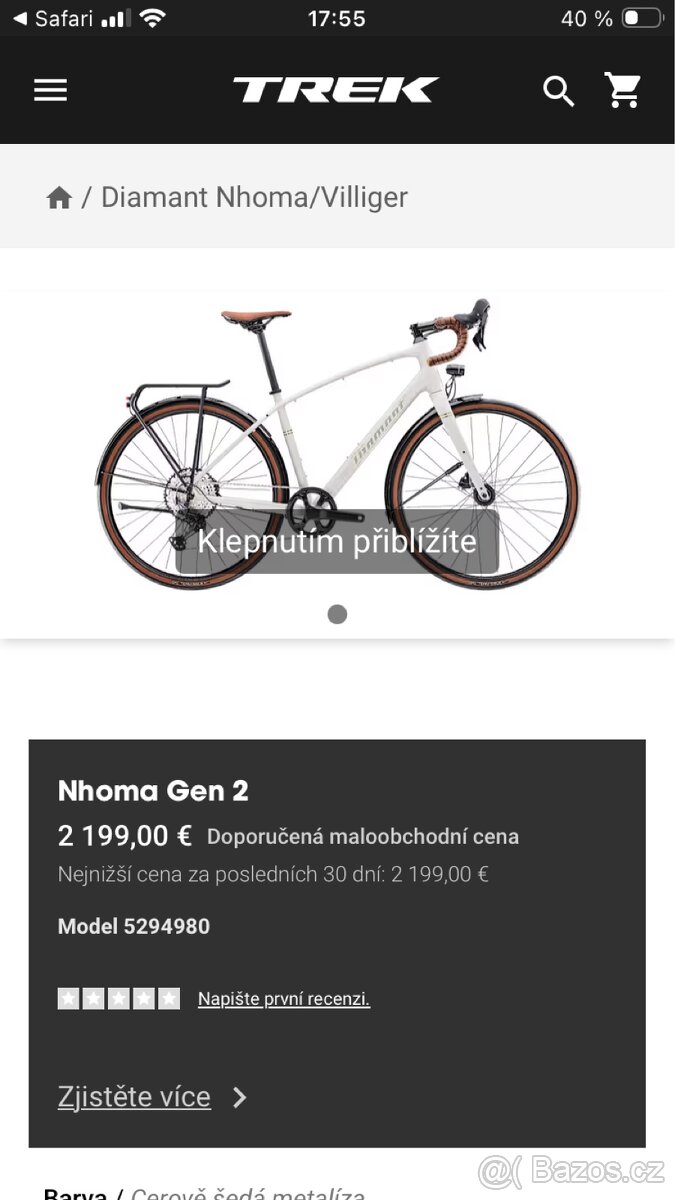Click the Model 5294980 text
The image size is (675, 1200).
click(x=134, y=926)
